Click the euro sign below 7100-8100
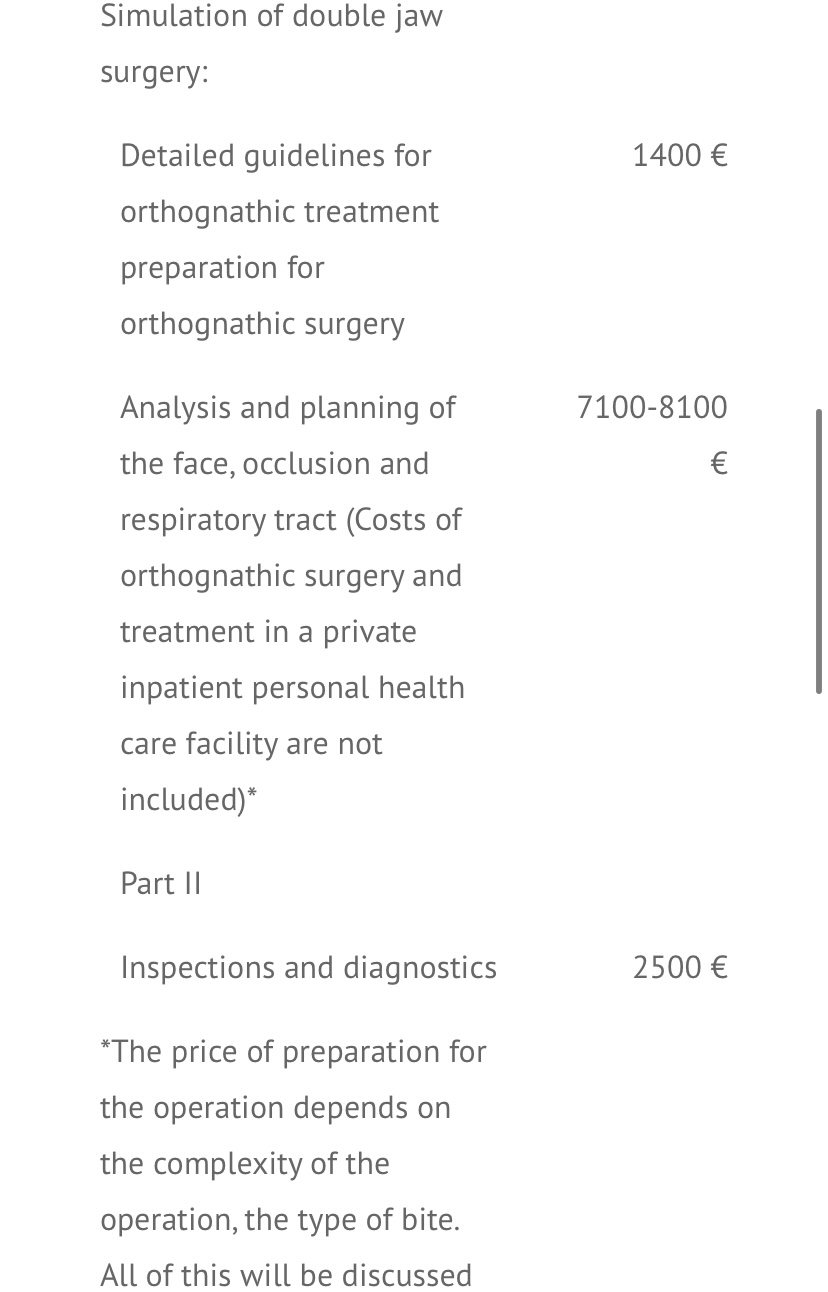The image size is (828, 1292). 718,463
